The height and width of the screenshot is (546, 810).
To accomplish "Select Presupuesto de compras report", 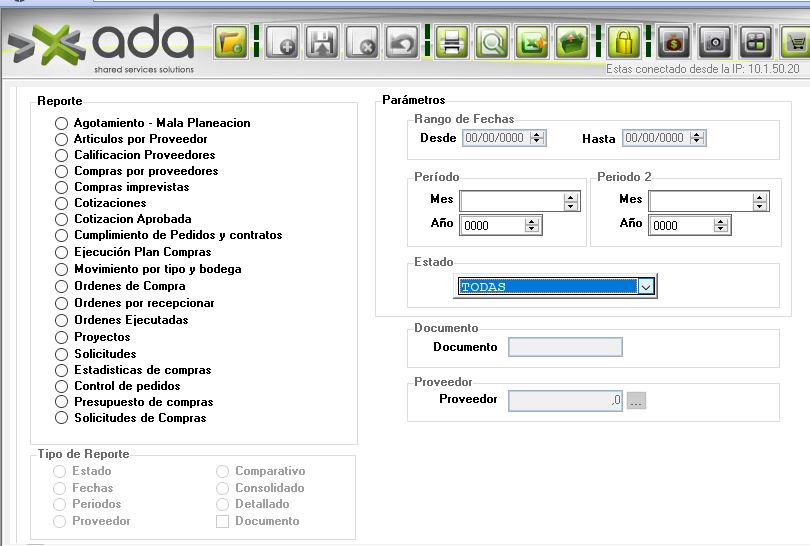I will [x=61, y=402].
